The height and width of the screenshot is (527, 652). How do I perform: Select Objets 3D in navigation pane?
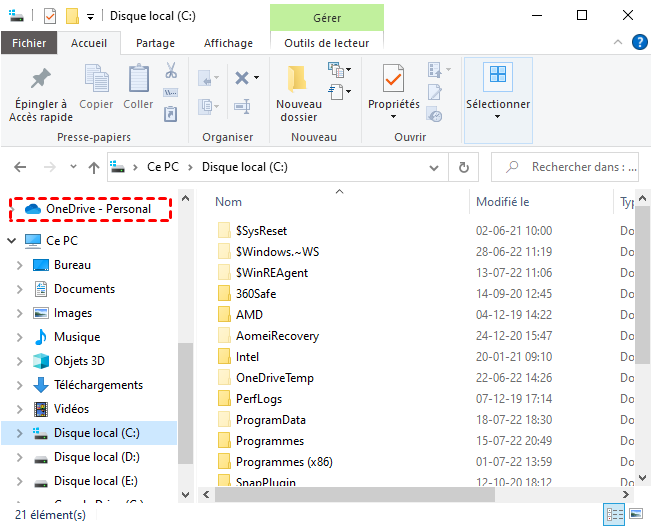79,361
